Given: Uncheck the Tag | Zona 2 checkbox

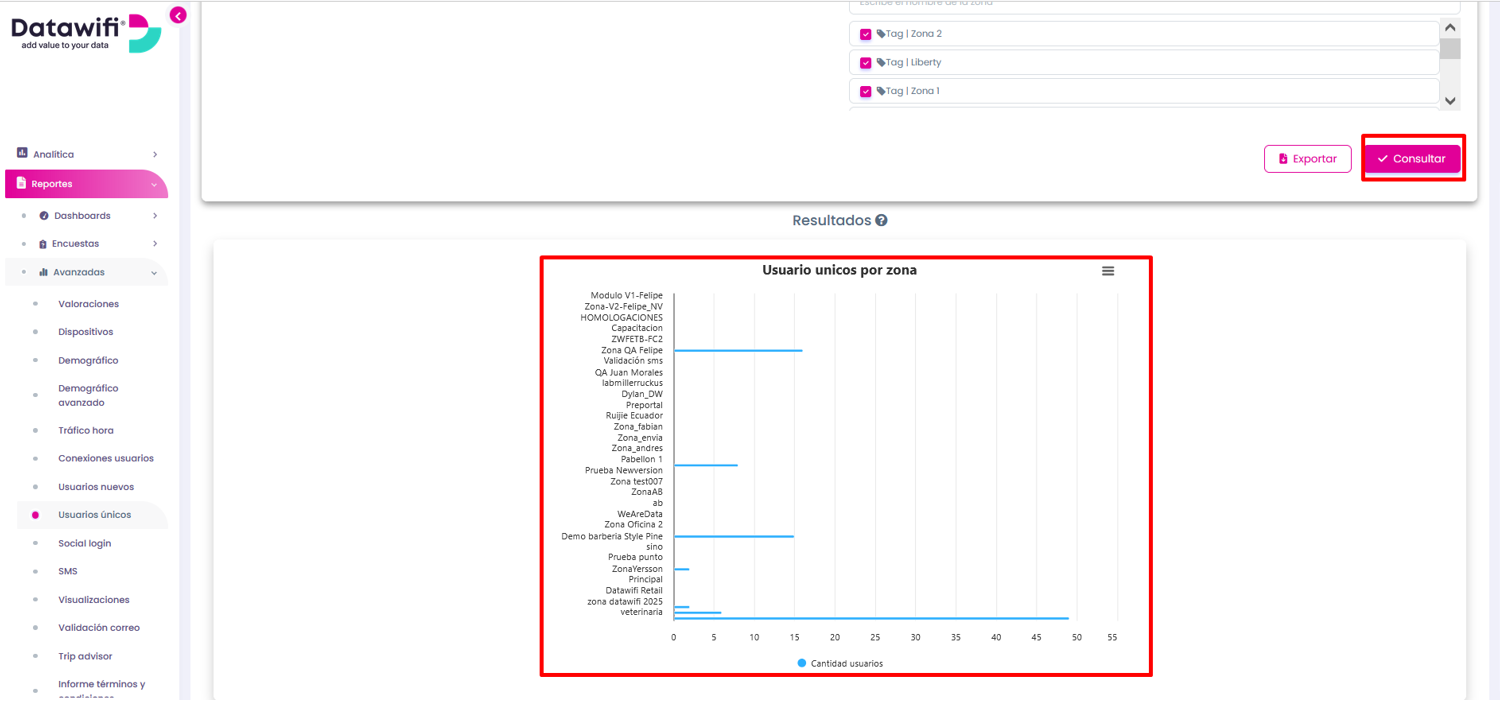Looking at the screenshot, I should coord(865,34).
